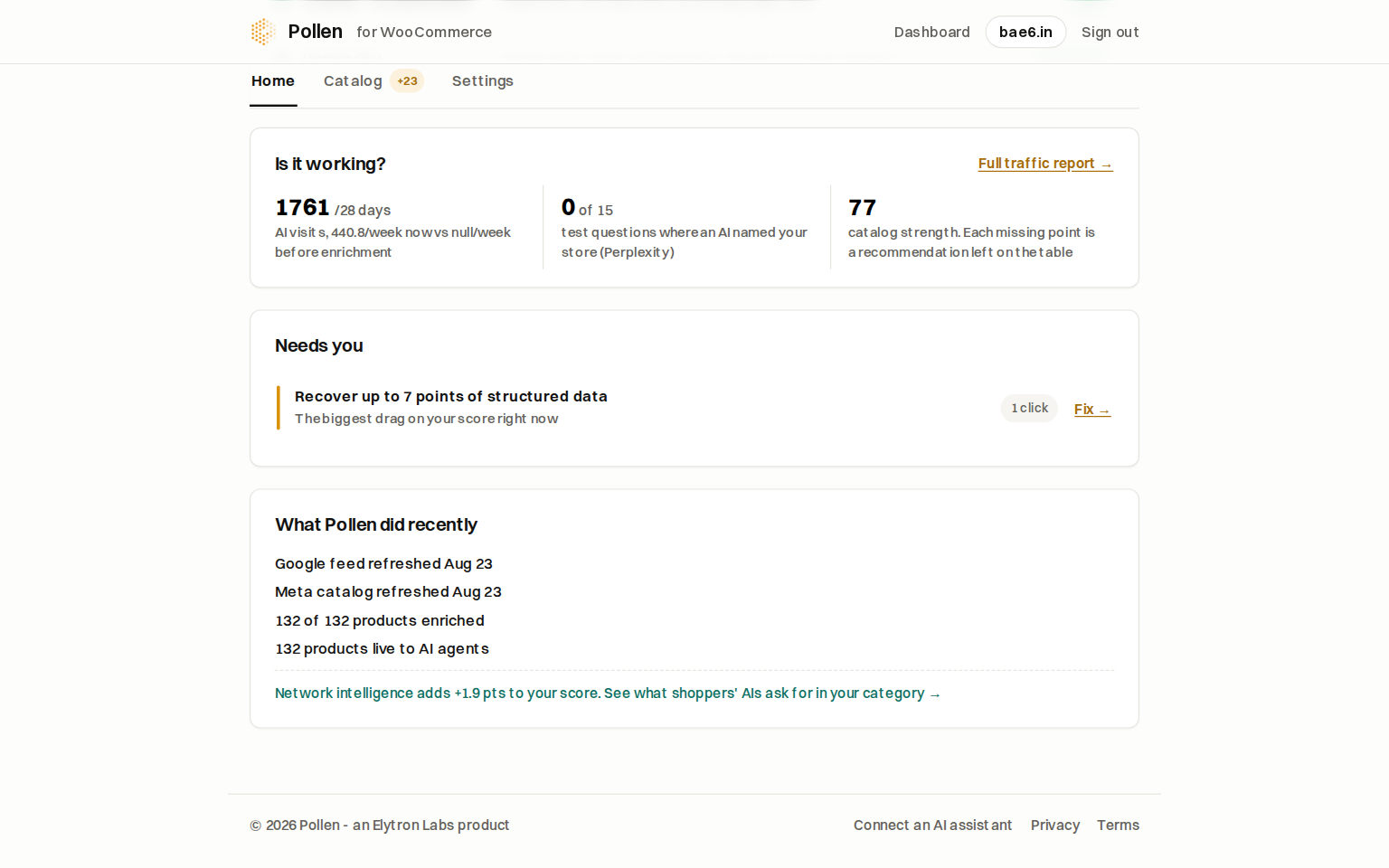Click the '1 click' badge
The height and width of the screenshot is (868, 1389).
1029,408
